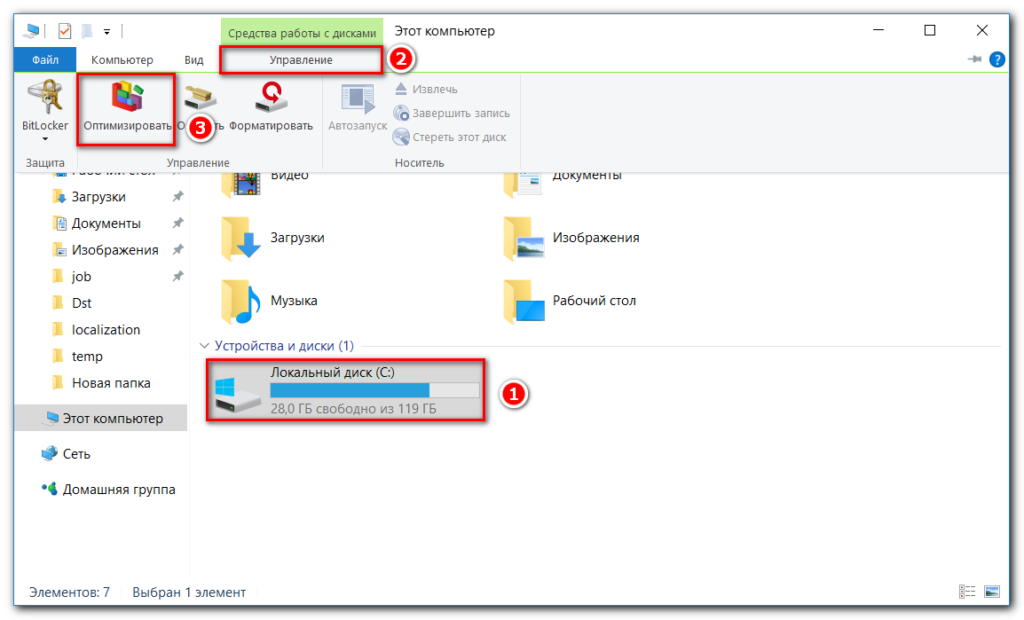Click the BitLocker padlock icon
Viewport: 1024px width, 620px height.
click(44, 97)
